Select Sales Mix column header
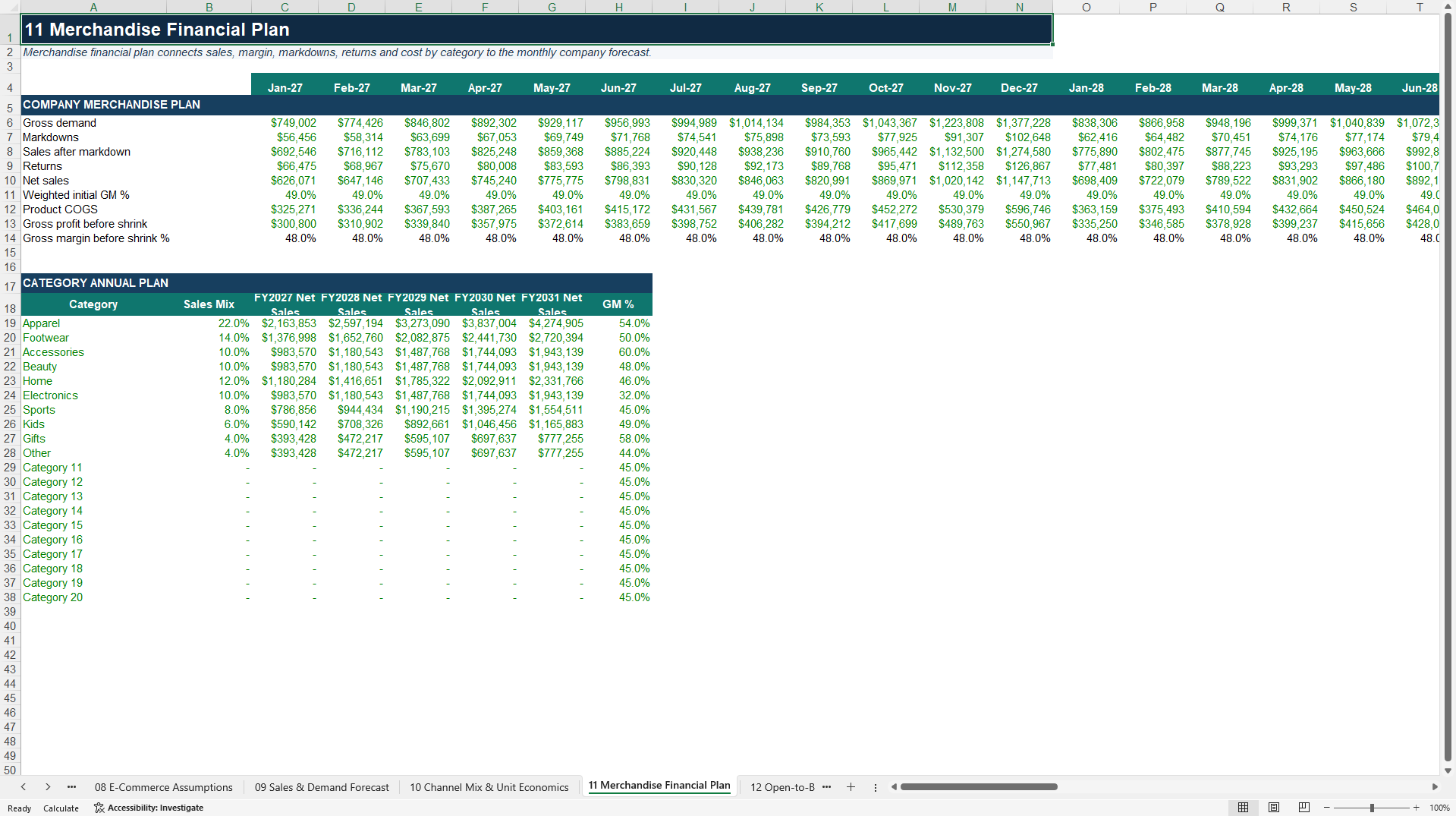The width and height of the screenshot is (1456, 816). (209, 304)
